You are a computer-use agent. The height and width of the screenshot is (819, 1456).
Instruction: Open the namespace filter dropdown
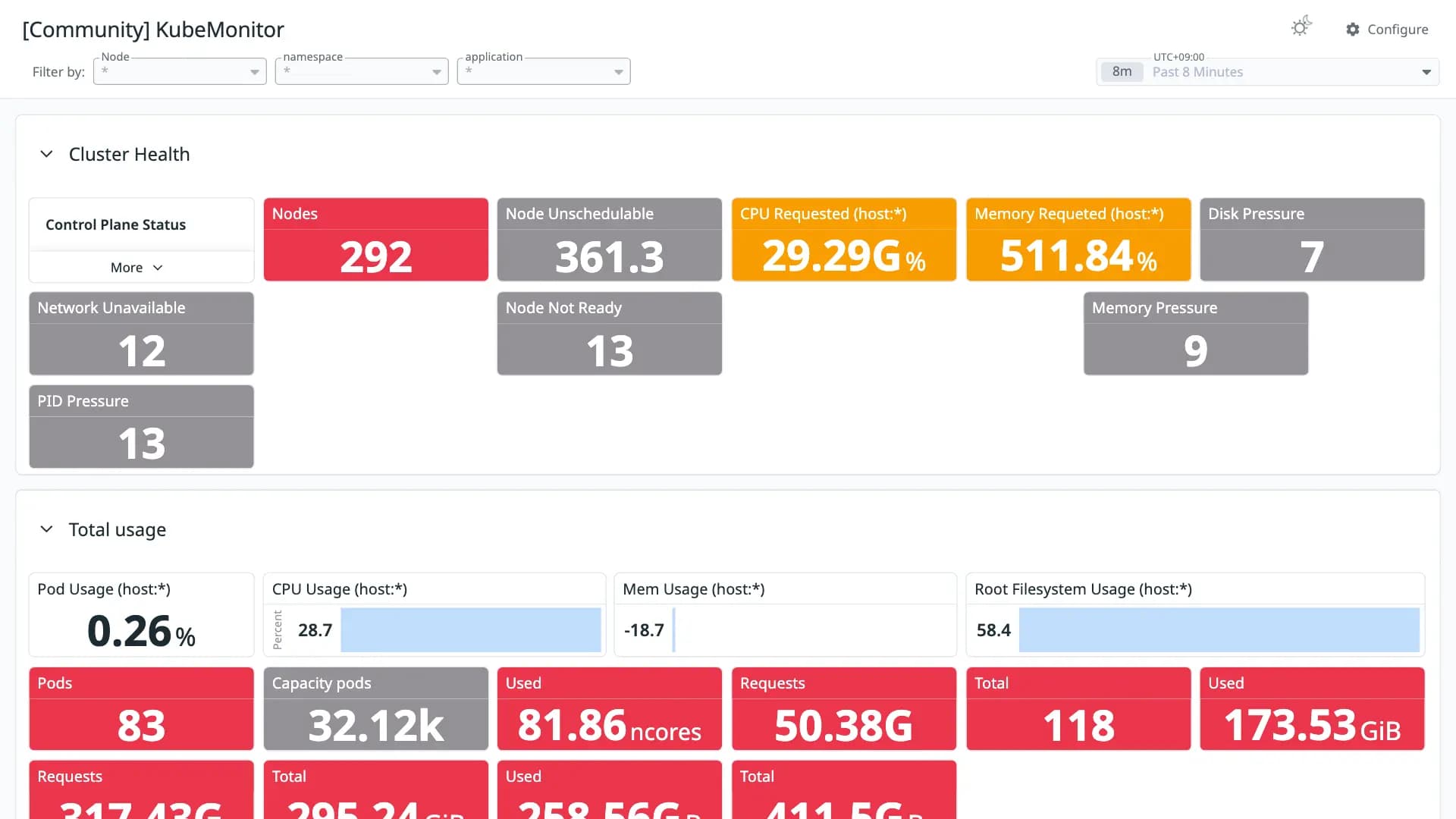(x=362, y=71)
